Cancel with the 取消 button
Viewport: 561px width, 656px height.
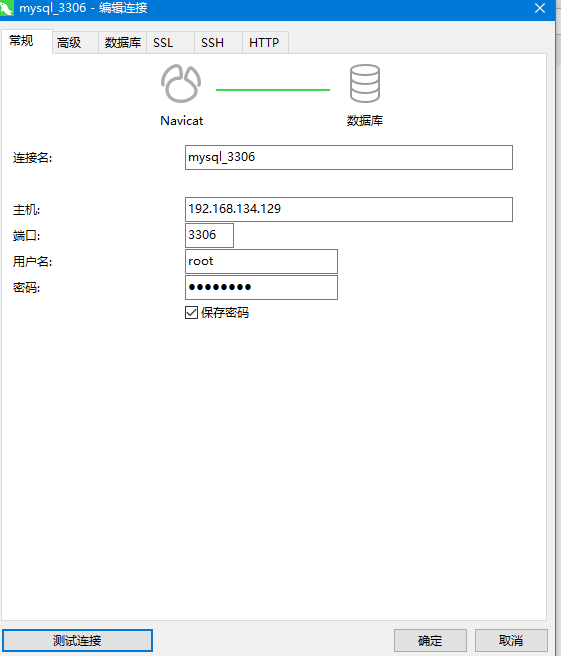click(511, 641)
